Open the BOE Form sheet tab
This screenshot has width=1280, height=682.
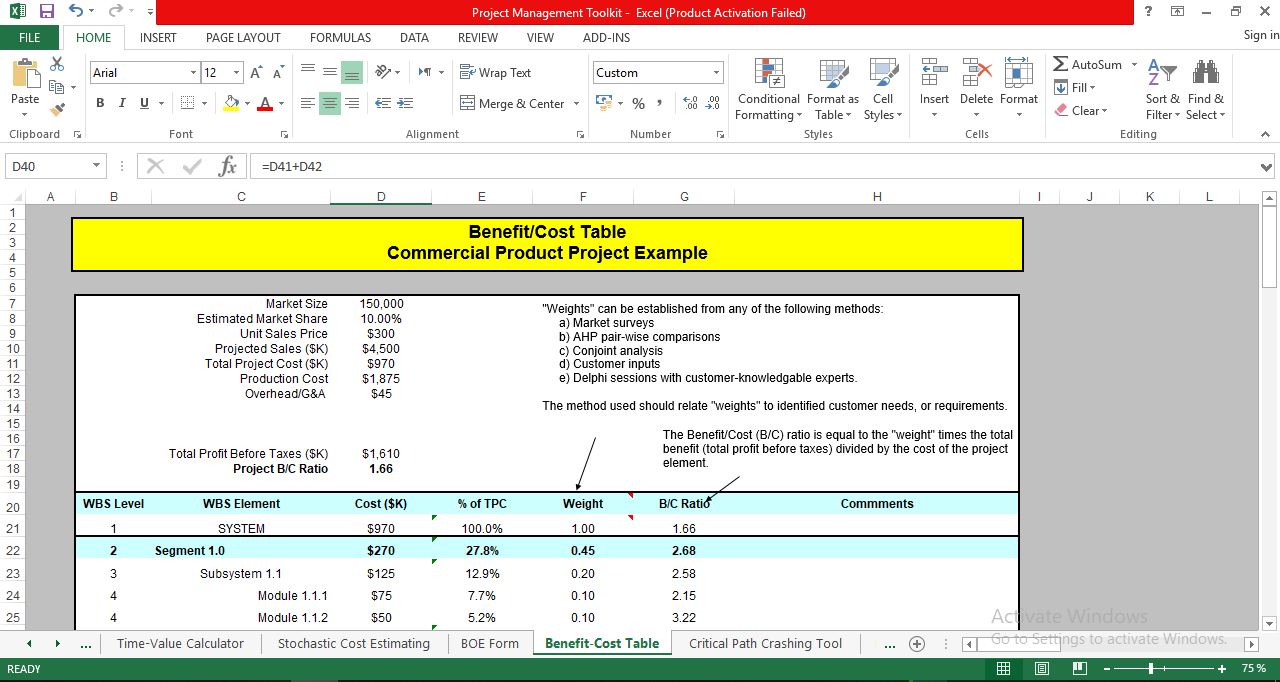point(490,643)
